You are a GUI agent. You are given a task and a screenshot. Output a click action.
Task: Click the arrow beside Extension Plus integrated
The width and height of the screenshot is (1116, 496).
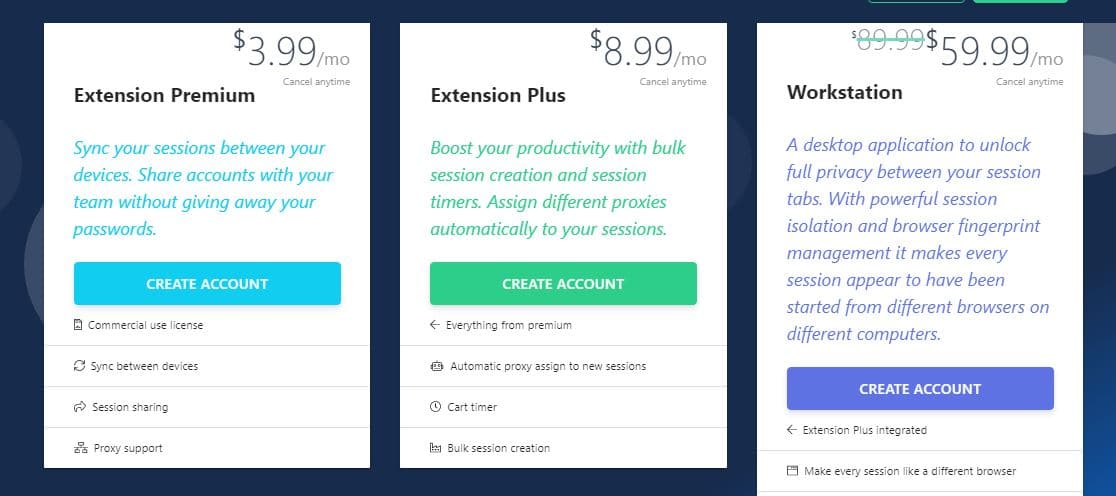click(791, 430)
